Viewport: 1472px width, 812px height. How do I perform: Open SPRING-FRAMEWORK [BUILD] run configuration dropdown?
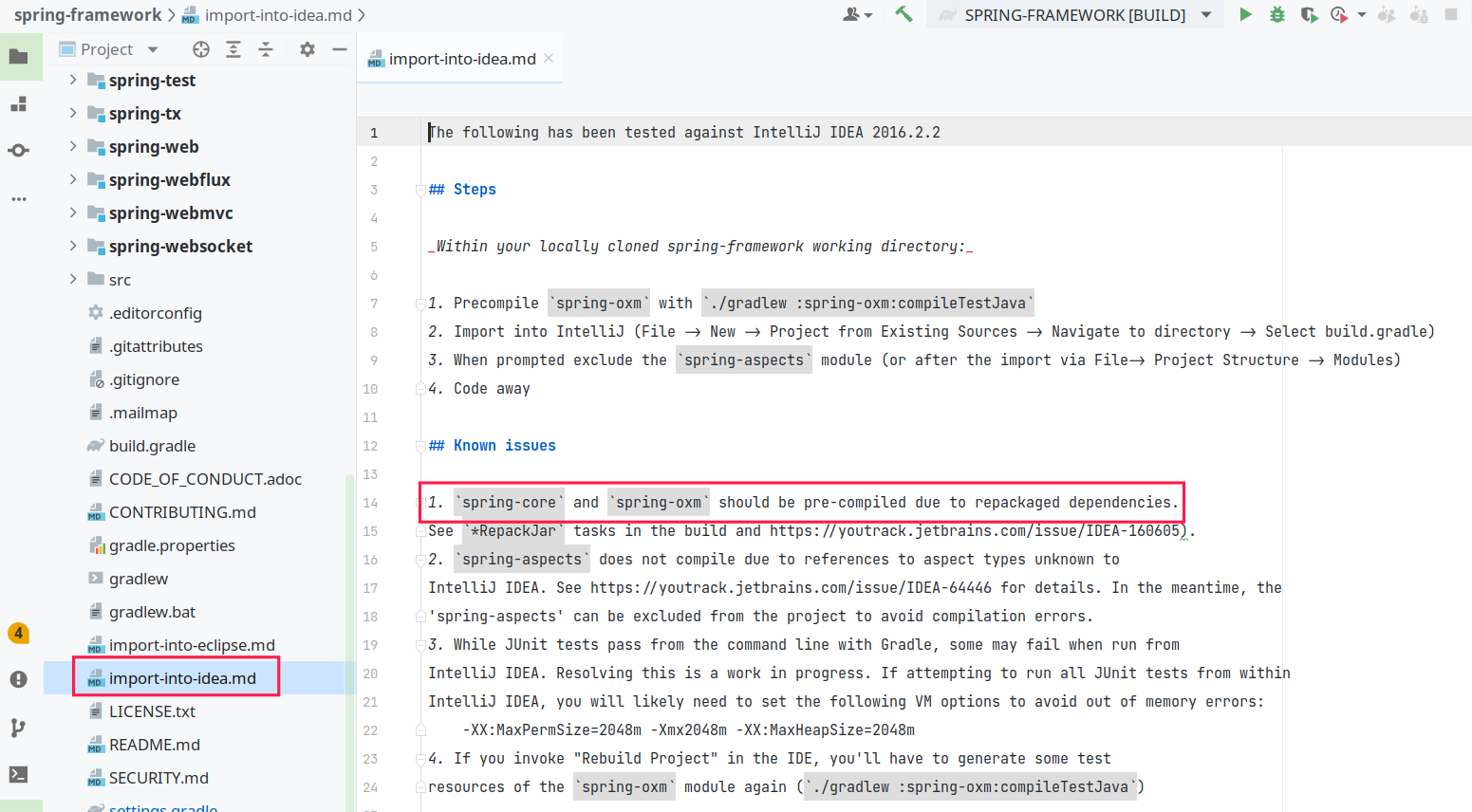1075,14
